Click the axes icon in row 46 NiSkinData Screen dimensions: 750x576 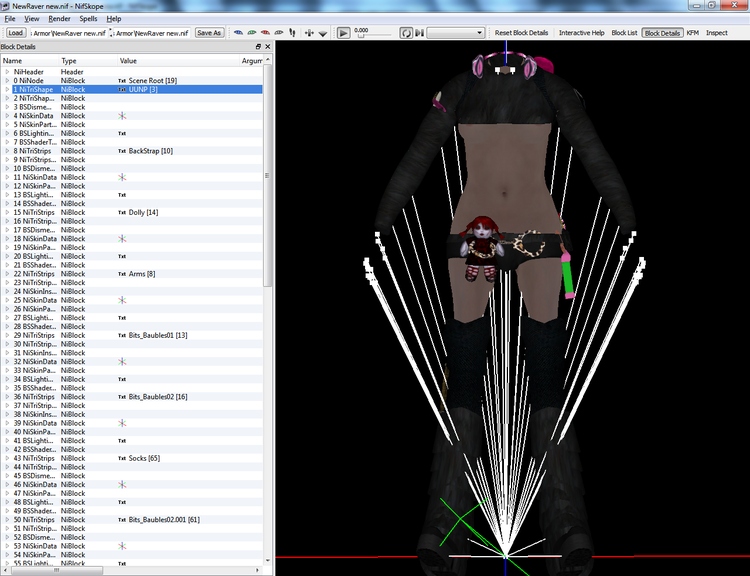[122, 485]
